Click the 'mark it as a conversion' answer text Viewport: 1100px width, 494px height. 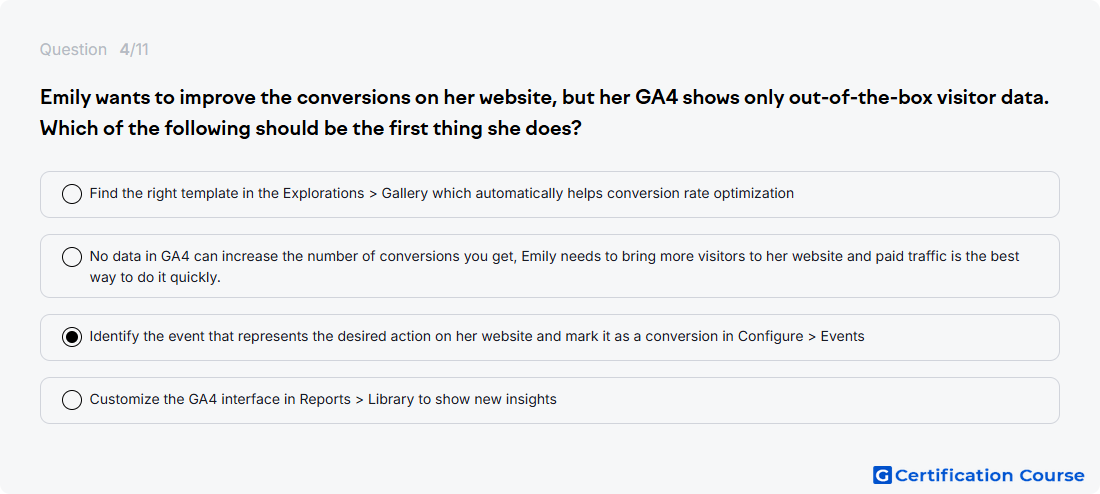pos(476,336)
